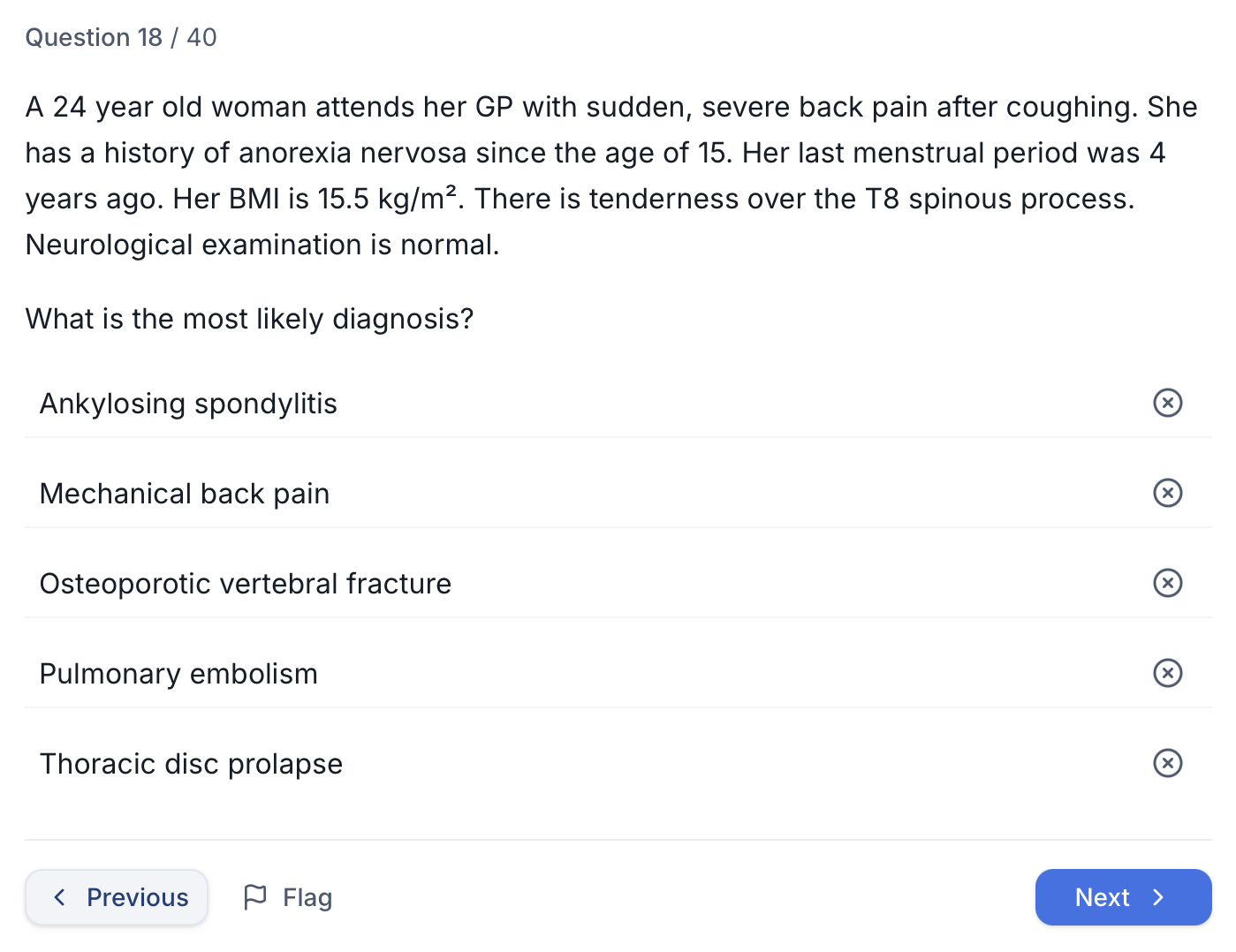Eliminate the Osteoporotic vertebral fracture option
Screen dimensions: 1236x952
point(1167,583)
